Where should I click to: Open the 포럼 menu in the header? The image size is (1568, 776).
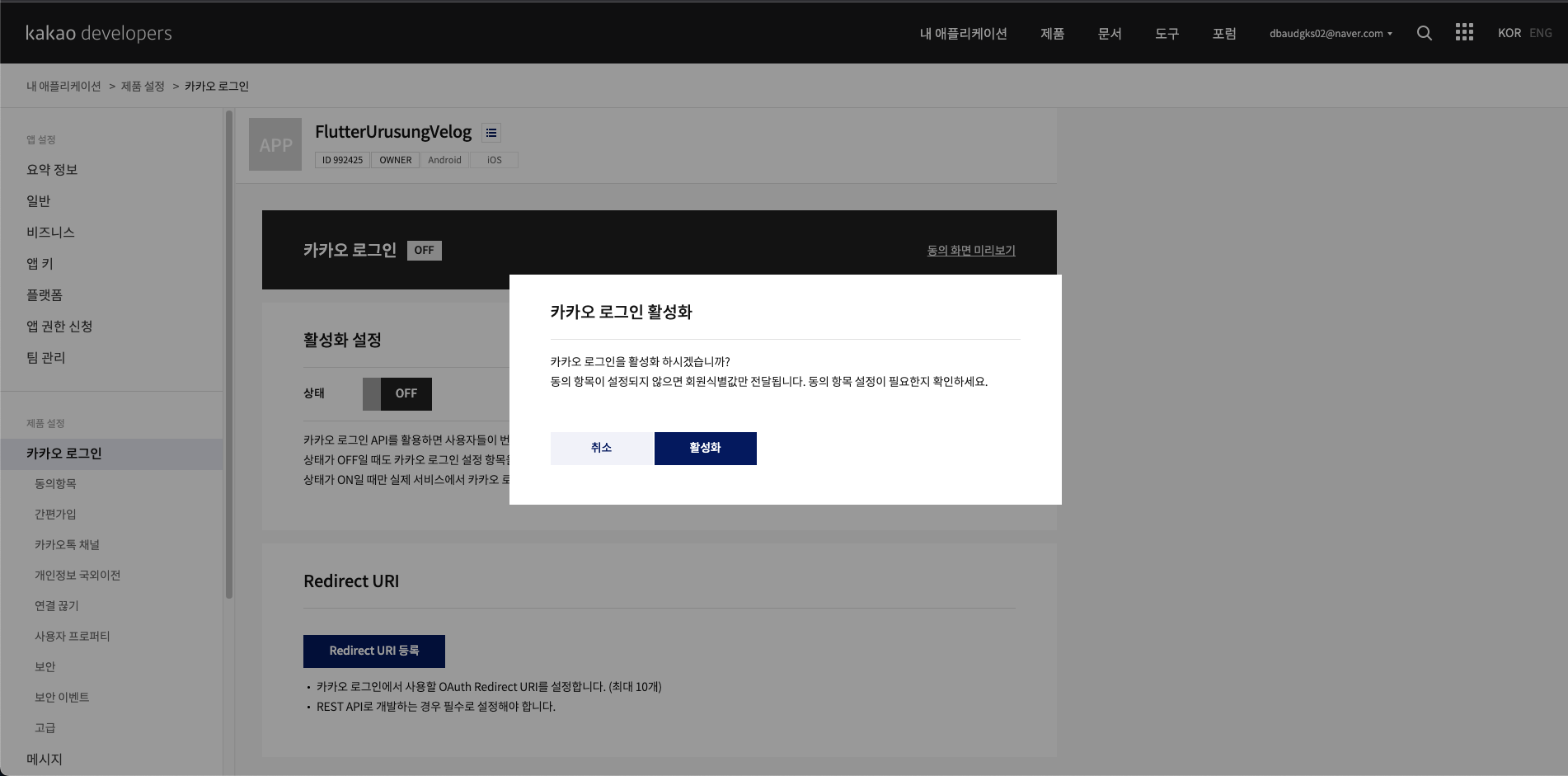(1224, 34)
